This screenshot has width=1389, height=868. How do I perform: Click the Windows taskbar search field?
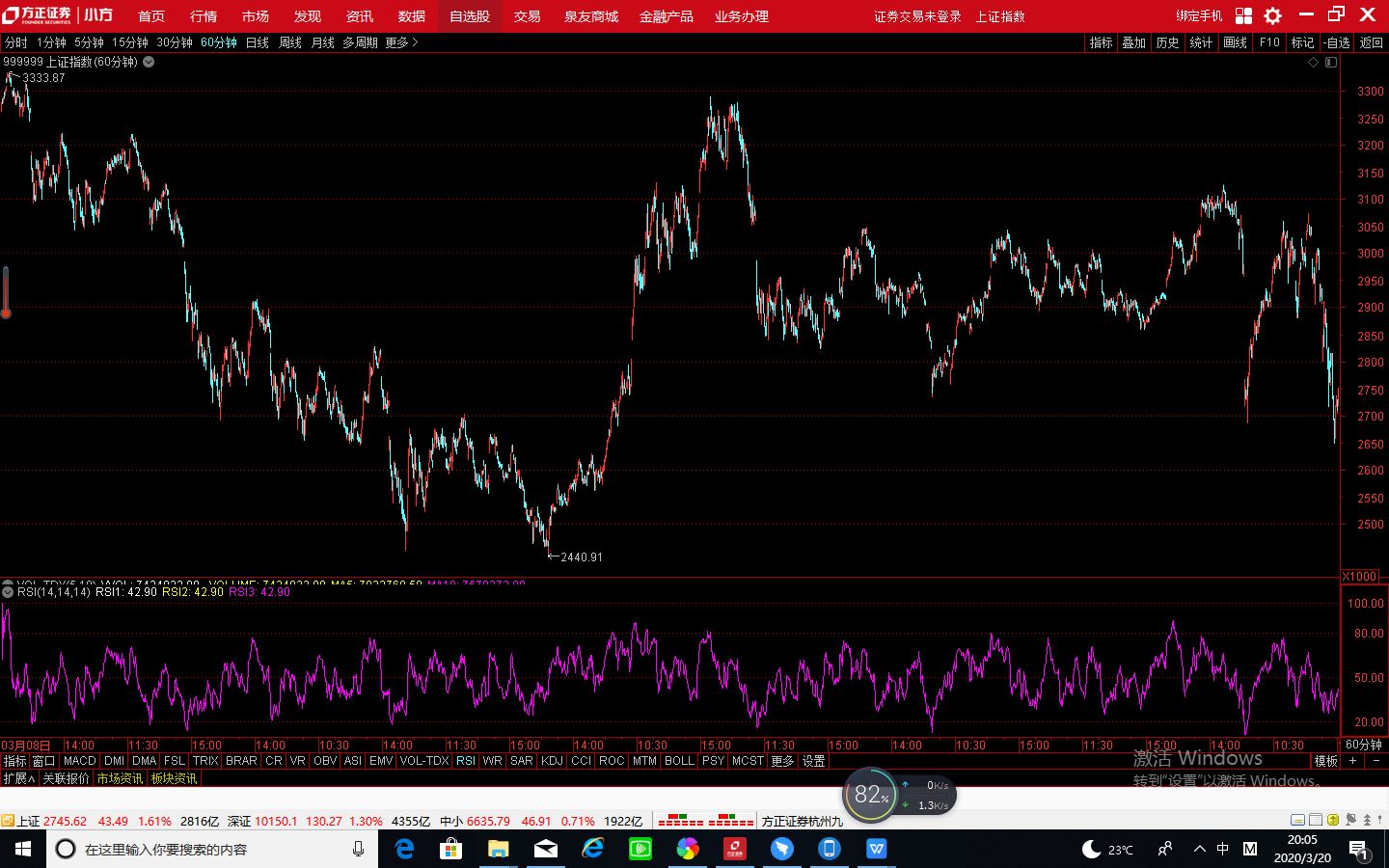212,849
